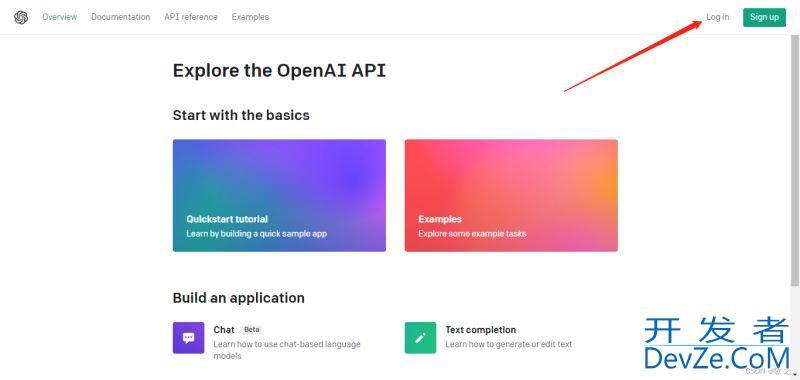
Task: Click the green Sign up button
Action: pos(764,17)
